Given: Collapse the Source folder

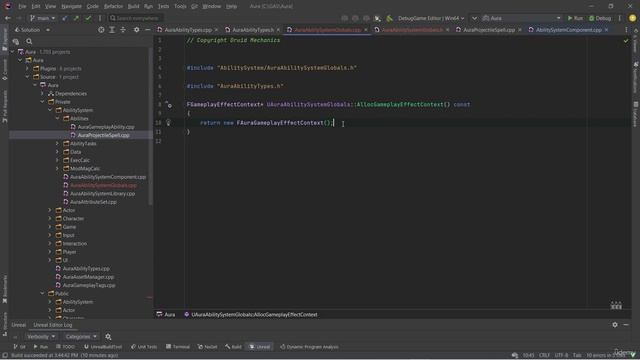Looking at the screenshot, I should point(27,77).
